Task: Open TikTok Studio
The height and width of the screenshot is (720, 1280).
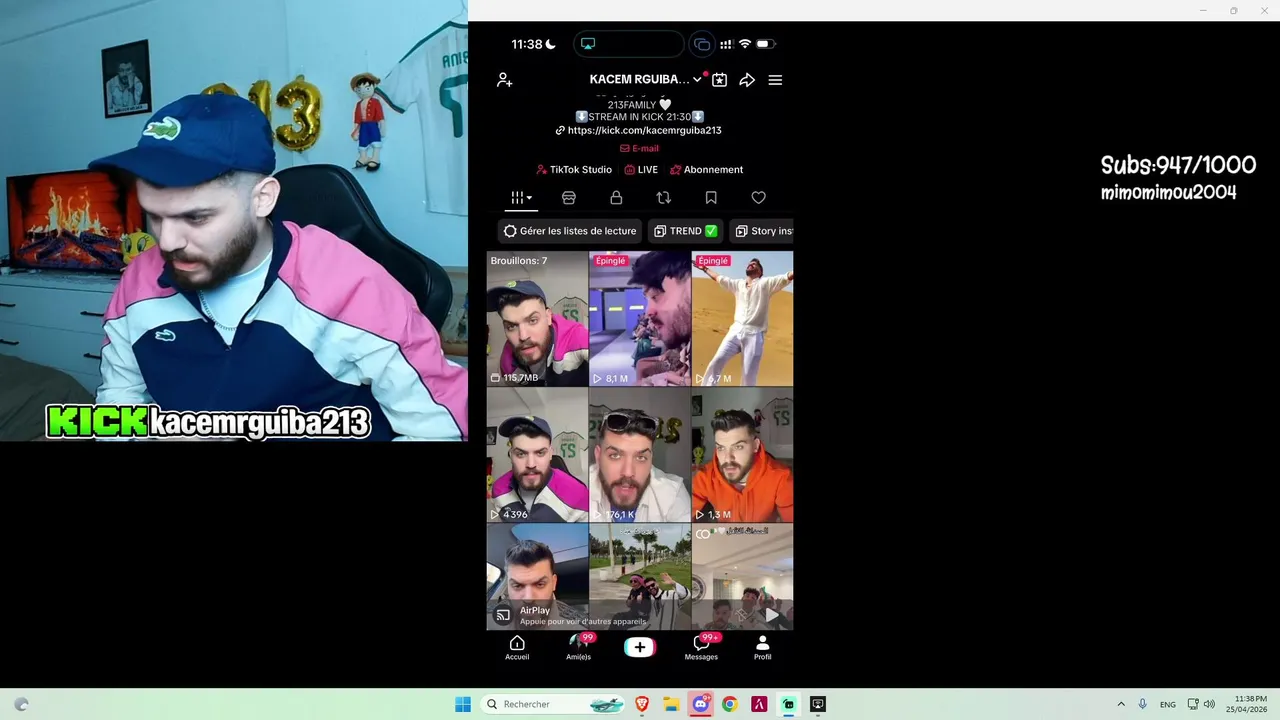Action: click(574, 170)
